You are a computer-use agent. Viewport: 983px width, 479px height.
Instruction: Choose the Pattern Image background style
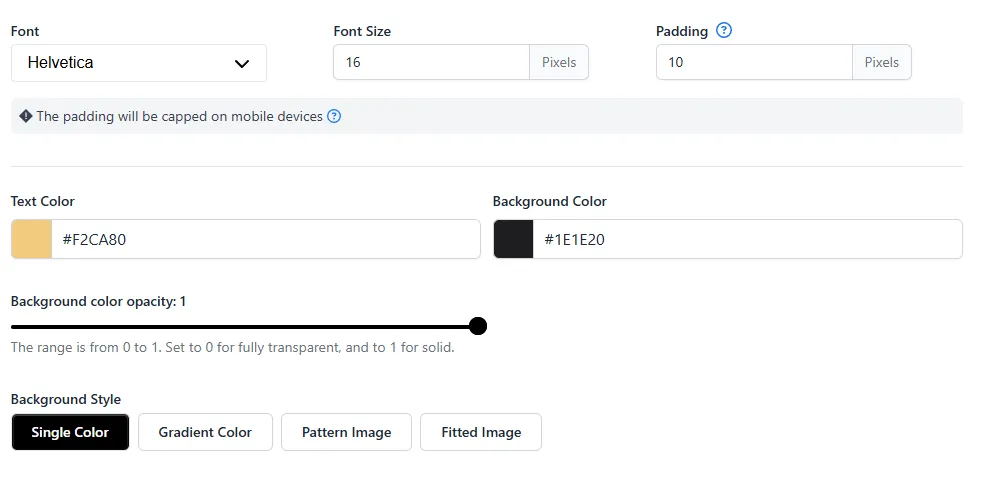pos(346,432)
